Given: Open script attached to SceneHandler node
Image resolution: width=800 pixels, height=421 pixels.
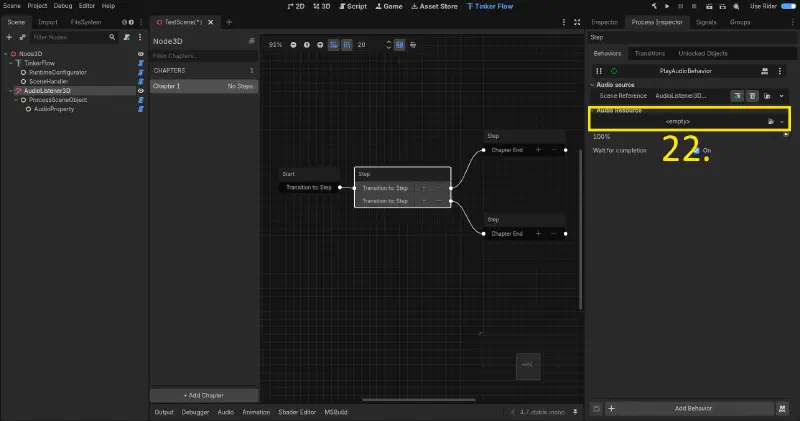Looking at the screenshot, I should (141, 82).
